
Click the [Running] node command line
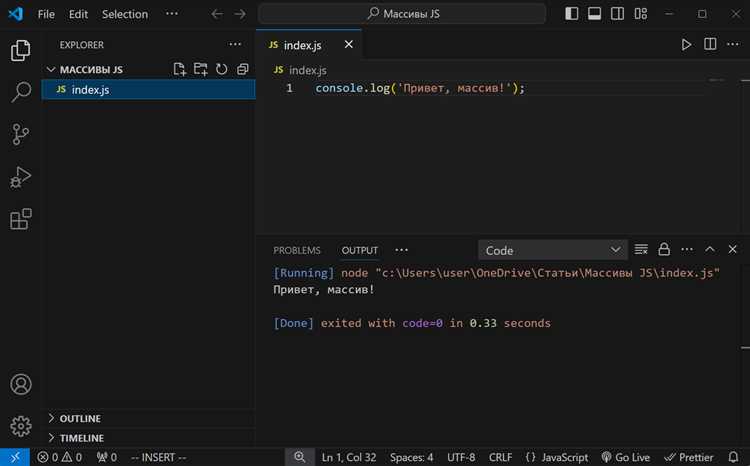[496, 273]
